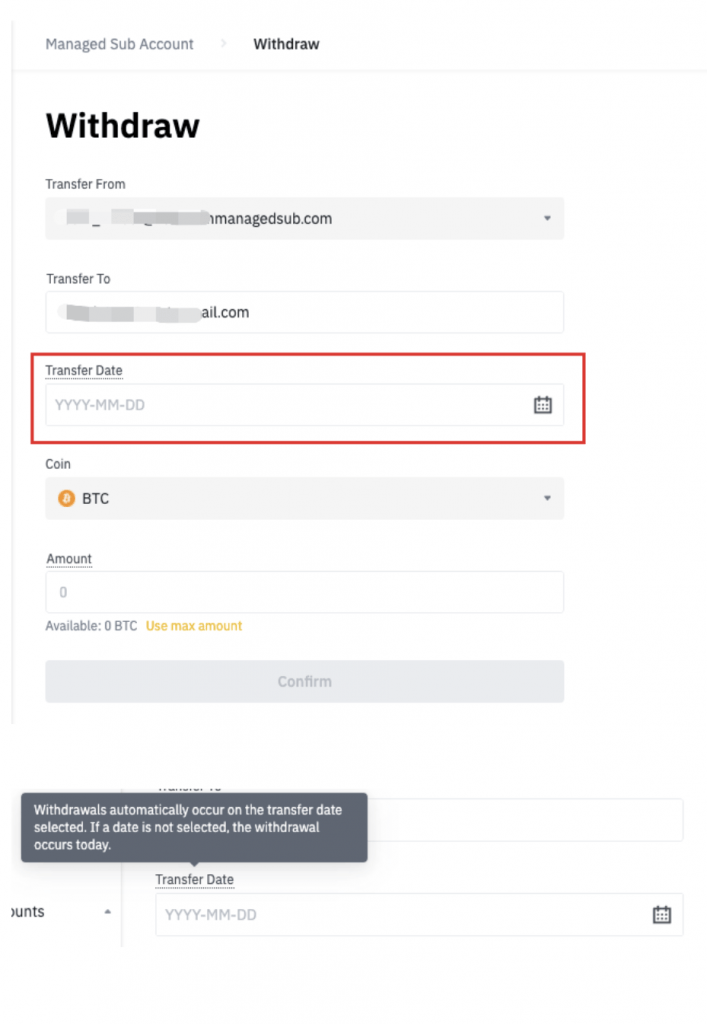Screen dimensions: 707x1024
Task: Click the breadcrumb chevron separator after Managed Sub Account
Action: pos(224,44)
